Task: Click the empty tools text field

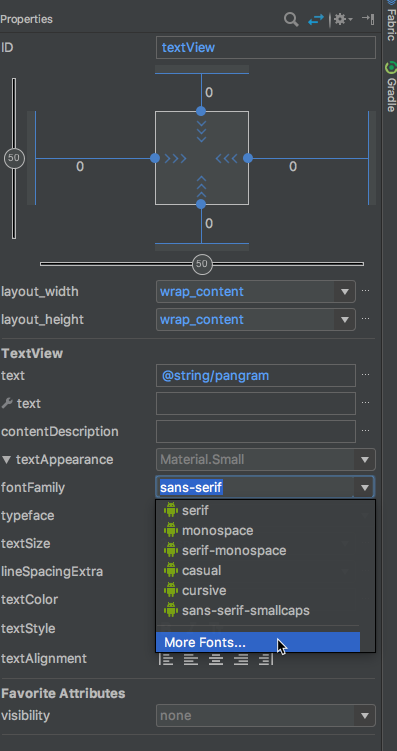Action: pos(256,403)
